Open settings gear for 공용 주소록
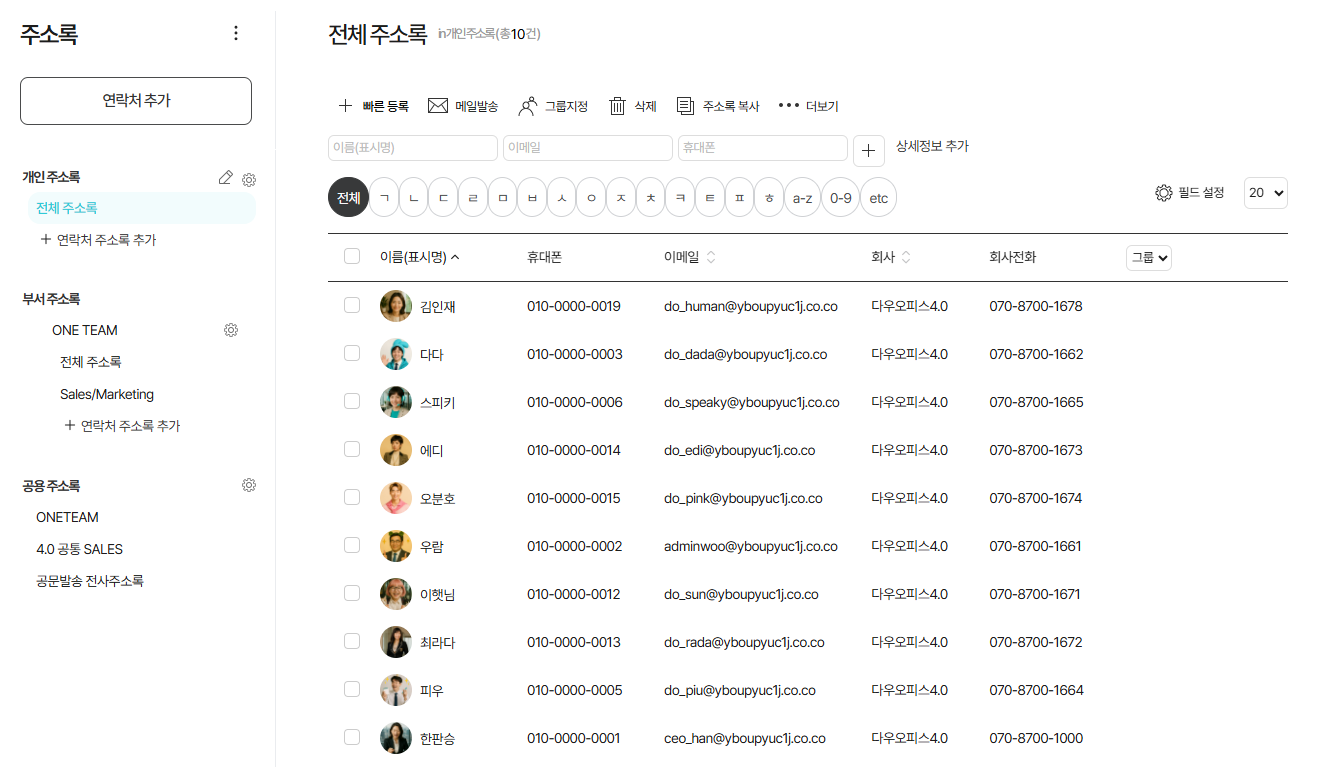 coord(249,485)
